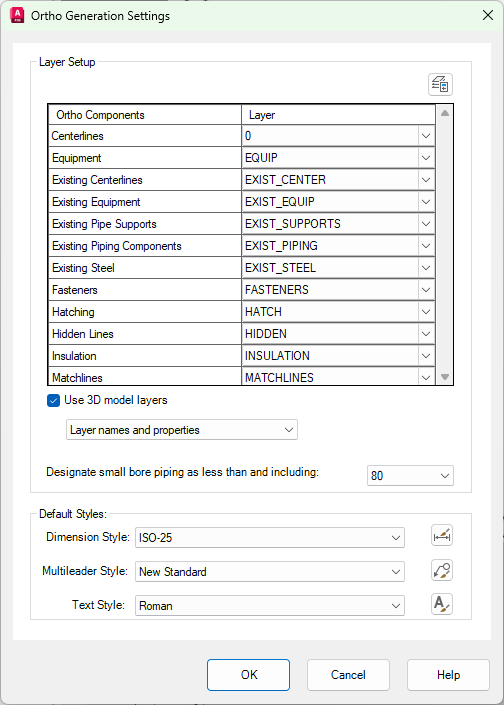This screenshot has height=705, width=504.
Task: Click the OK button
Action: pyautogui.click(x=248, y=675)
